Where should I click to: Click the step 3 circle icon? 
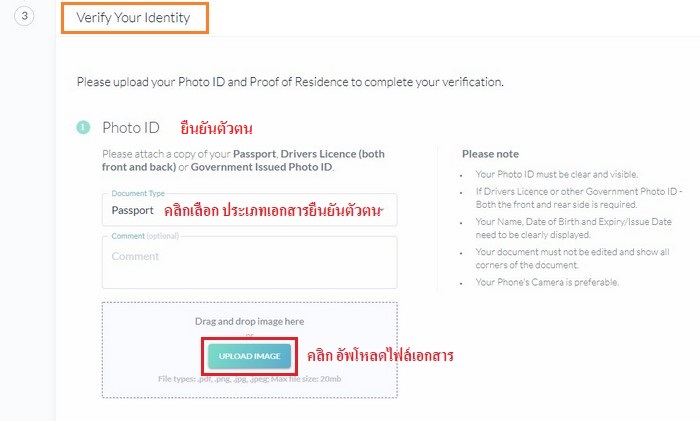point(27,18)
